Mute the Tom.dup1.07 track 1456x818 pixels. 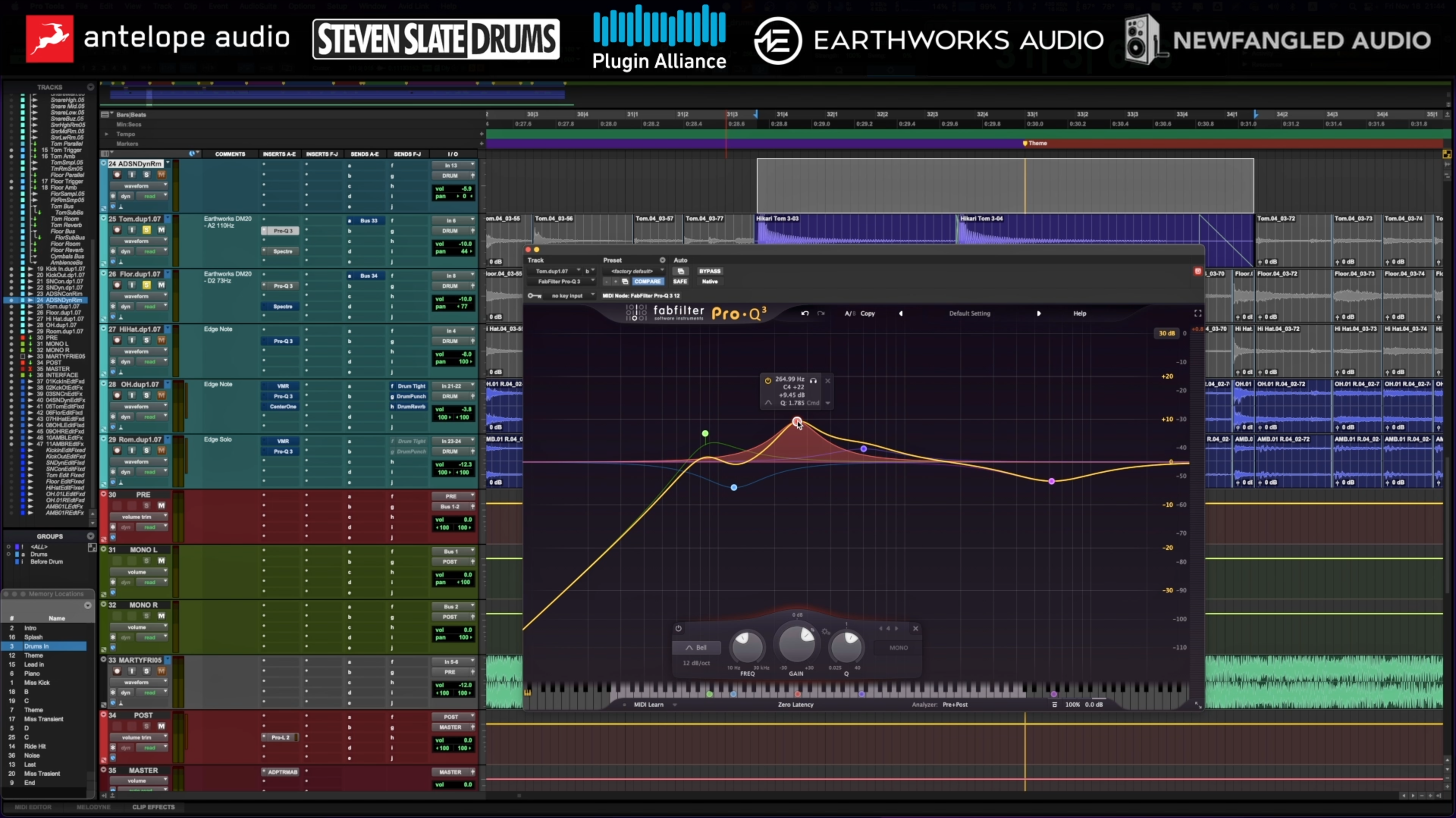point(161,230)
